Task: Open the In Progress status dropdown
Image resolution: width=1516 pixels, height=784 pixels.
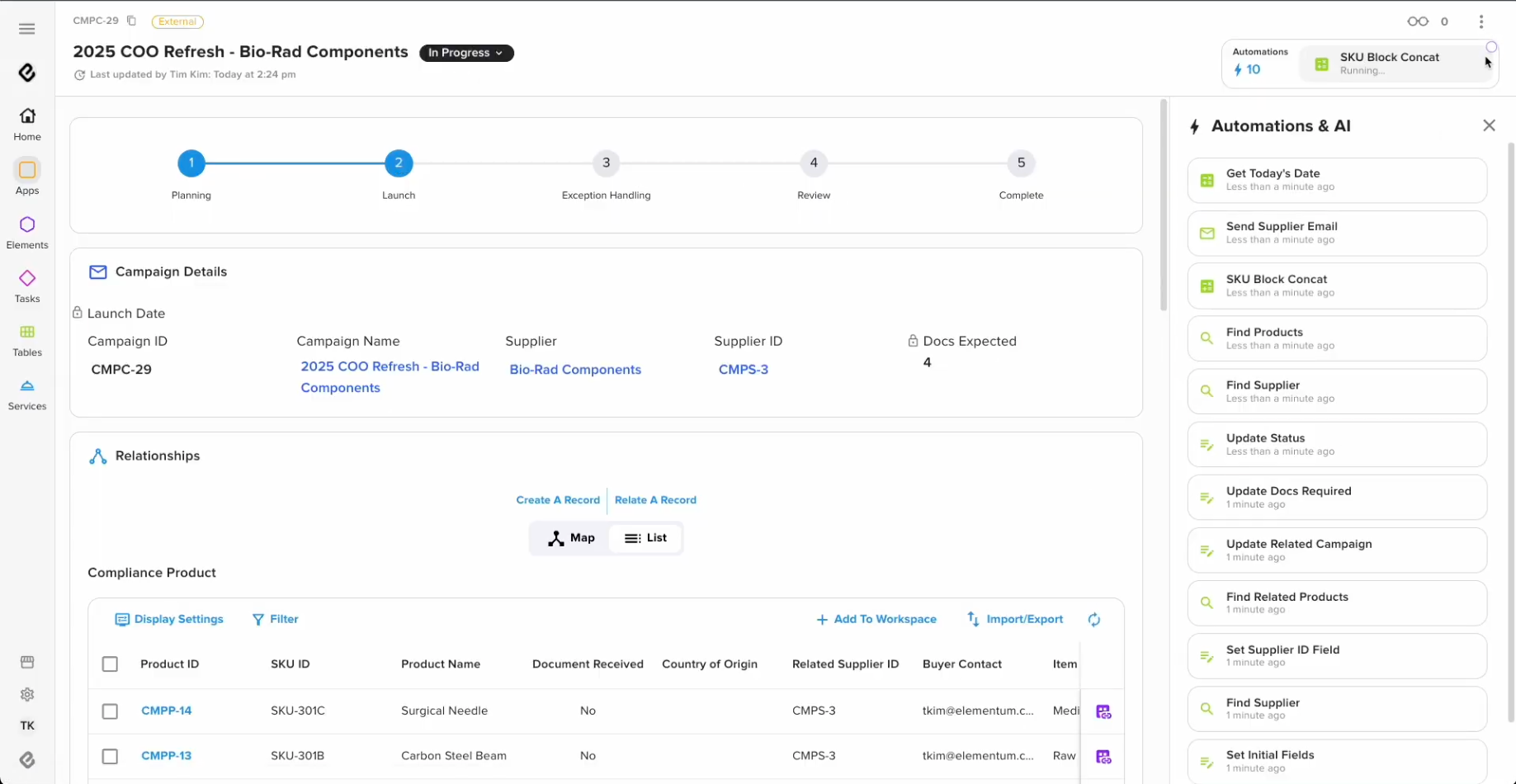Action: (x=466, y=53)
